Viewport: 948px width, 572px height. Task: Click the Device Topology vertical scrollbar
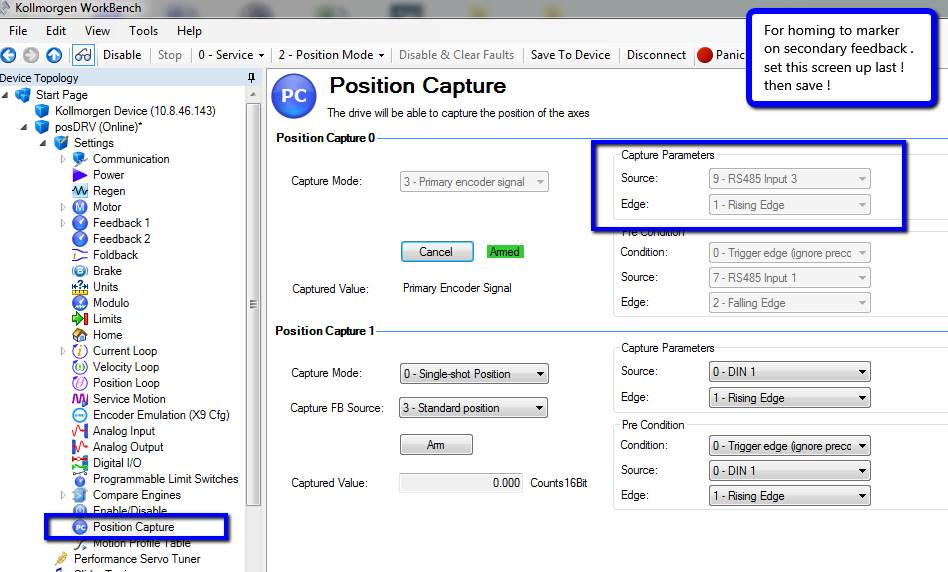pos(253,302)
